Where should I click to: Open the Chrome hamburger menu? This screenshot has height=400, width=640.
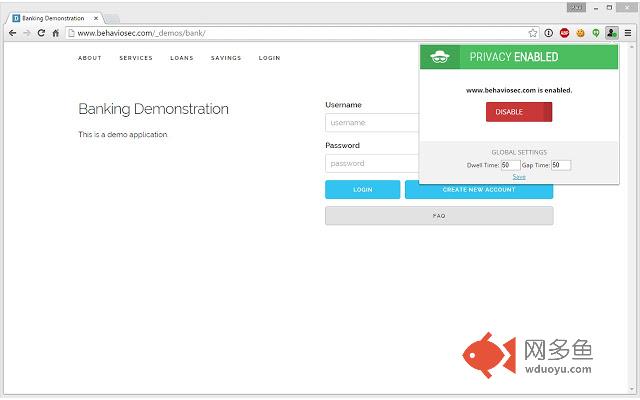tap(628, 33)
